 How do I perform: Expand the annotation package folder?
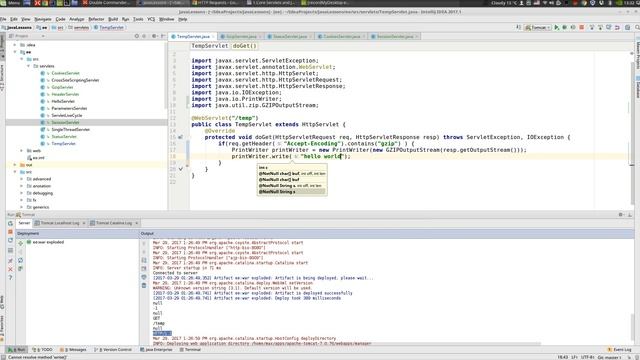(x=22, y=186)
